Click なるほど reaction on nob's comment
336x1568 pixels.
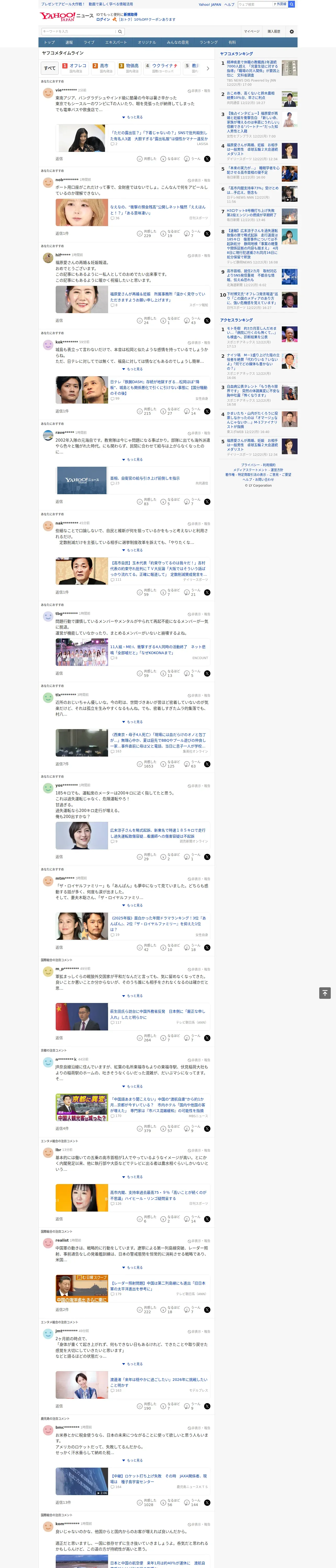(x=171, y=233)
